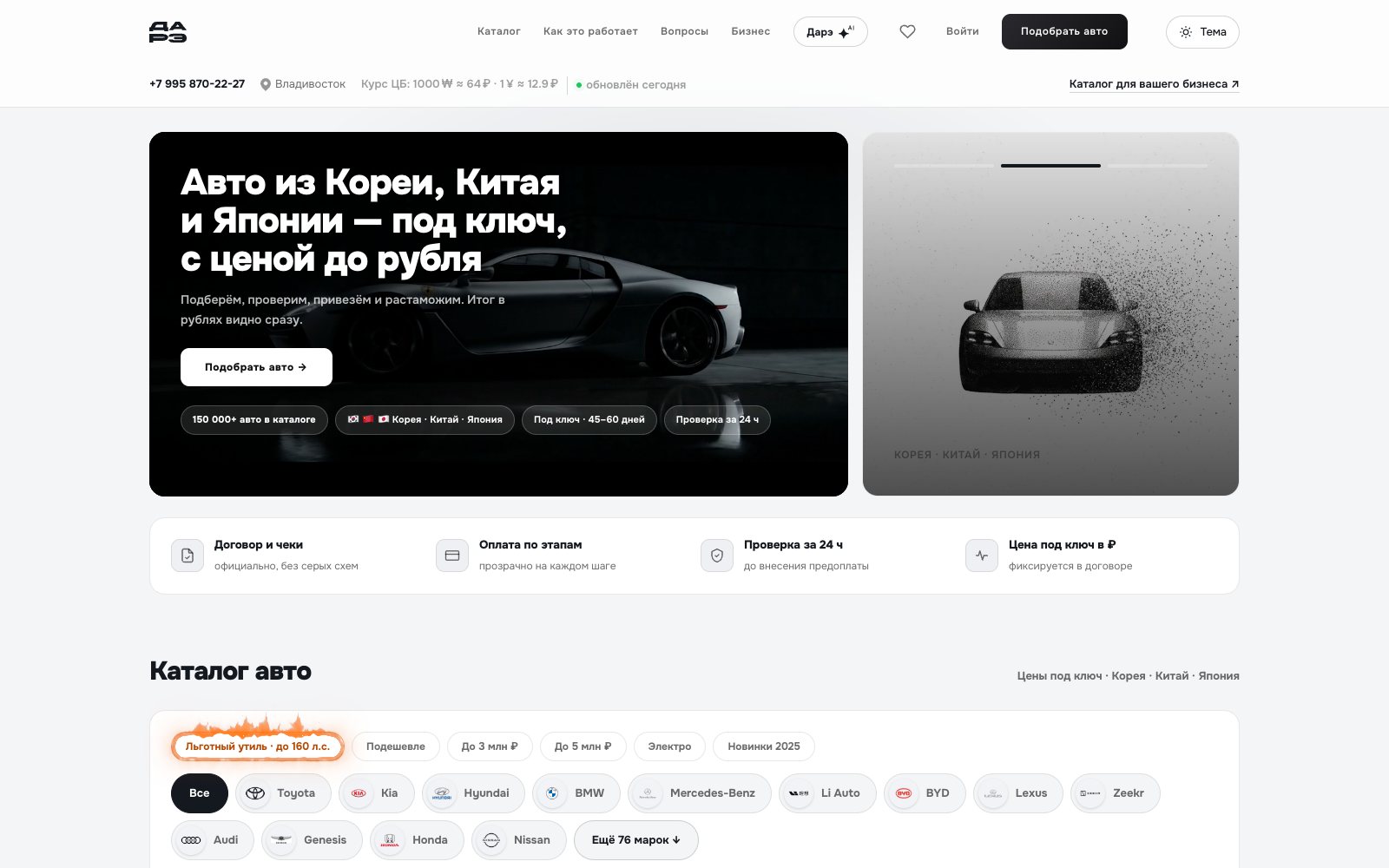Viewport: 1389px width, 868px height.
Task: Open favorites via the heart icon
Action: [907, 31]
